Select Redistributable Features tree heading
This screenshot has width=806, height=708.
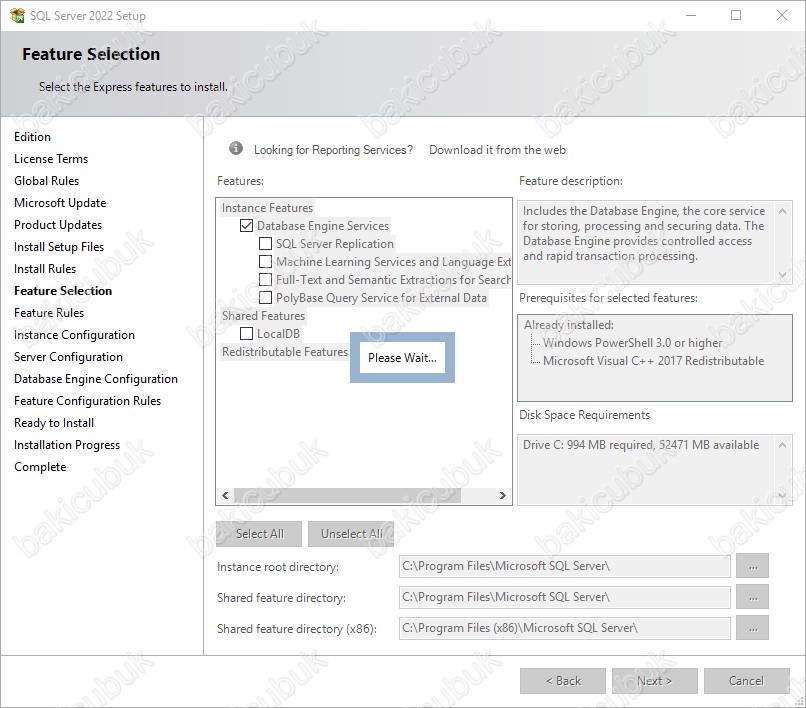(x=285, y=352)
